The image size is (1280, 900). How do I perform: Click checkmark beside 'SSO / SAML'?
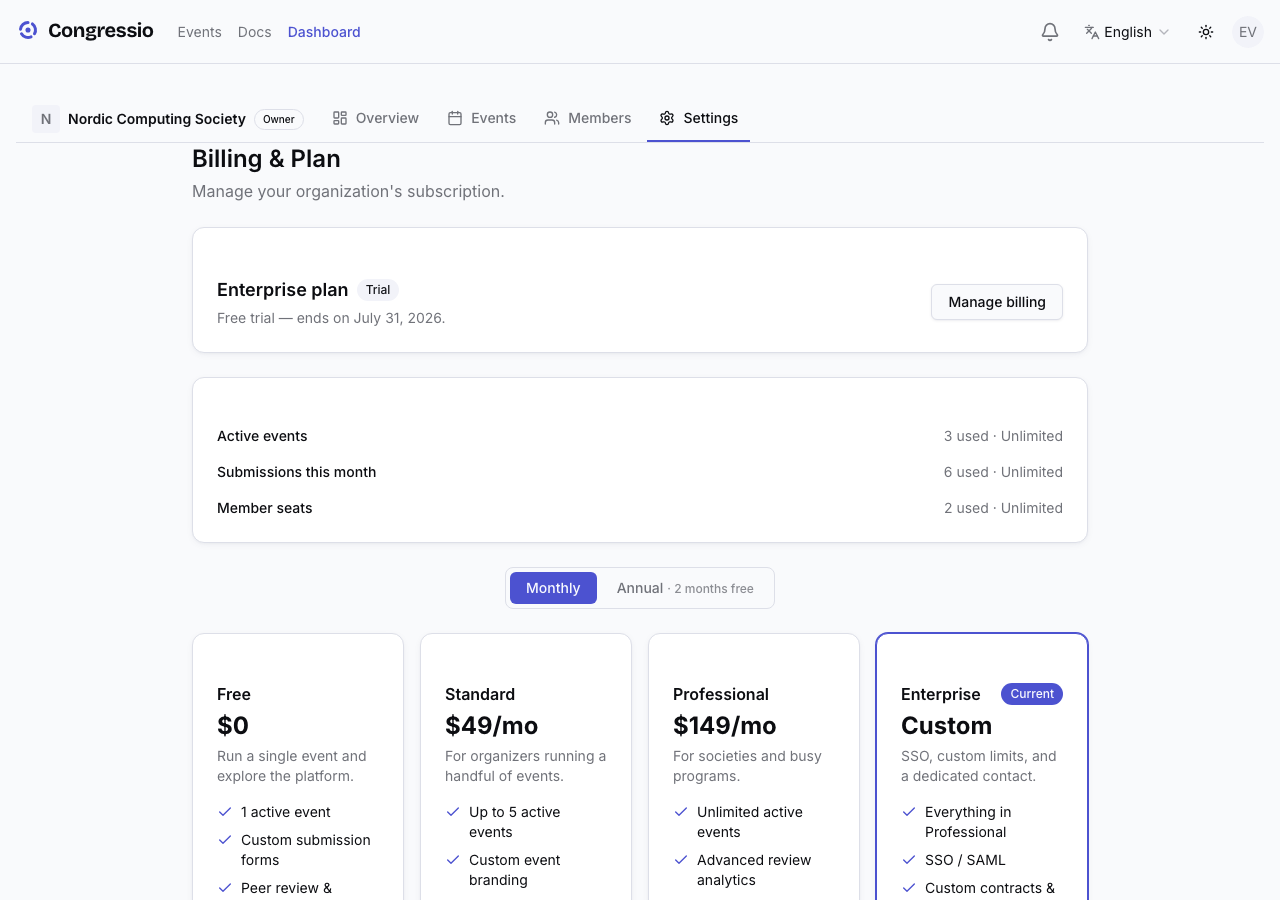coord(909,860)
